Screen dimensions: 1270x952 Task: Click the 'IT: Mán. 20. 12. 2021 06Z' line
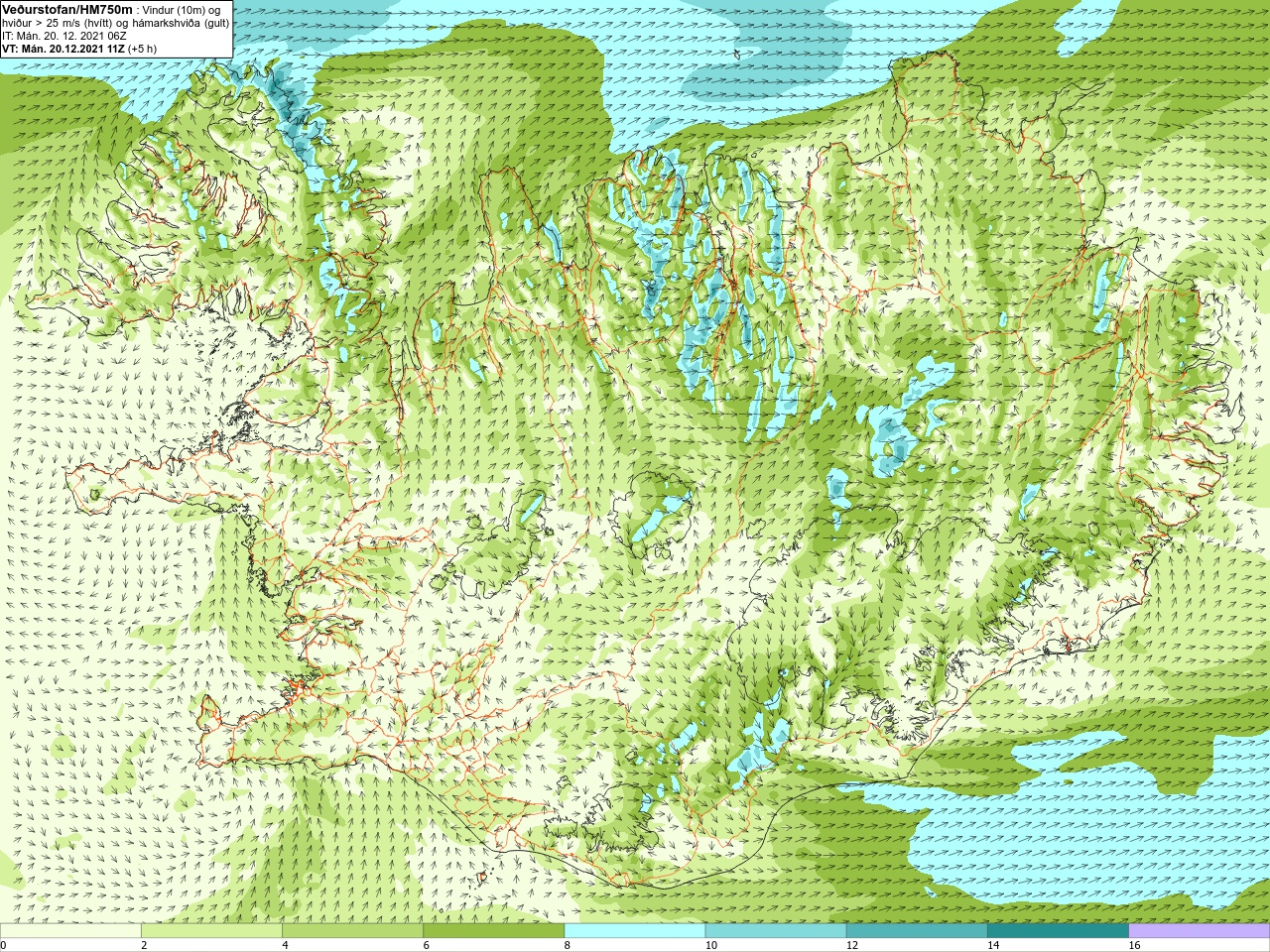click(64, 36)
